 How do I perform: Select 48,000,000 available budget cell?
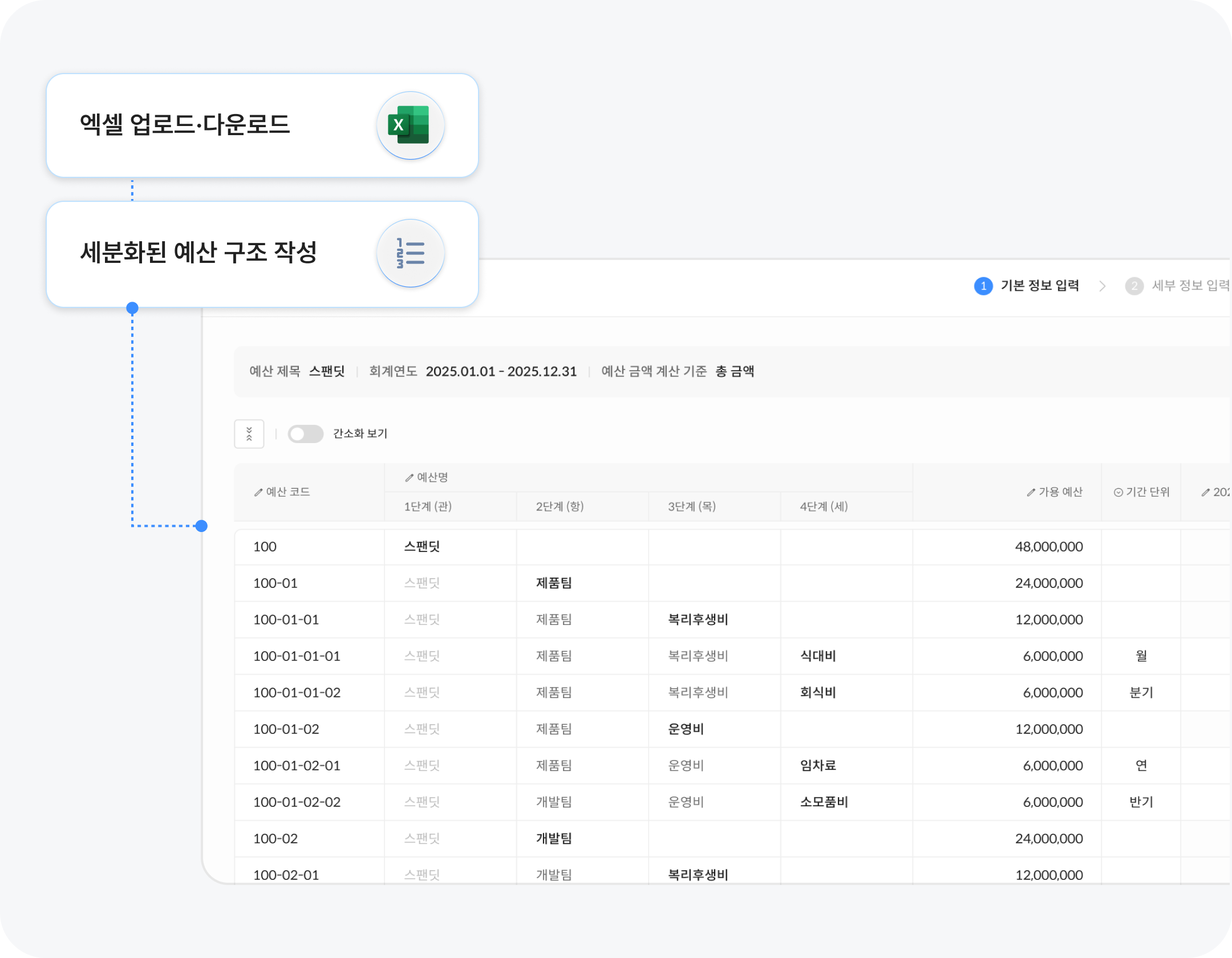(x=1048, y=546)
